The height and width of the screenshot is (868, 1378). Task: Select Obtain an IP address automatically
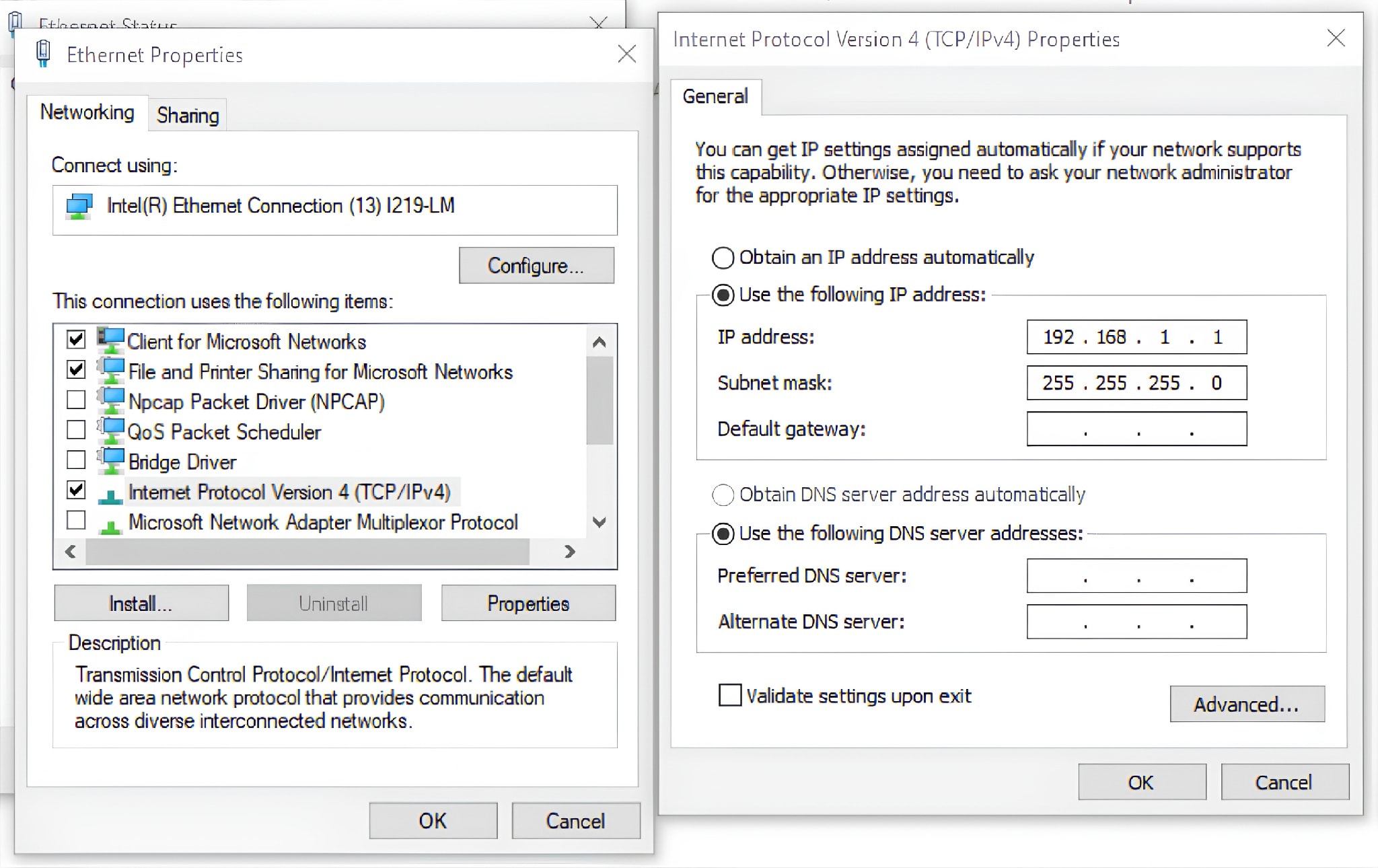pos(723,256)
